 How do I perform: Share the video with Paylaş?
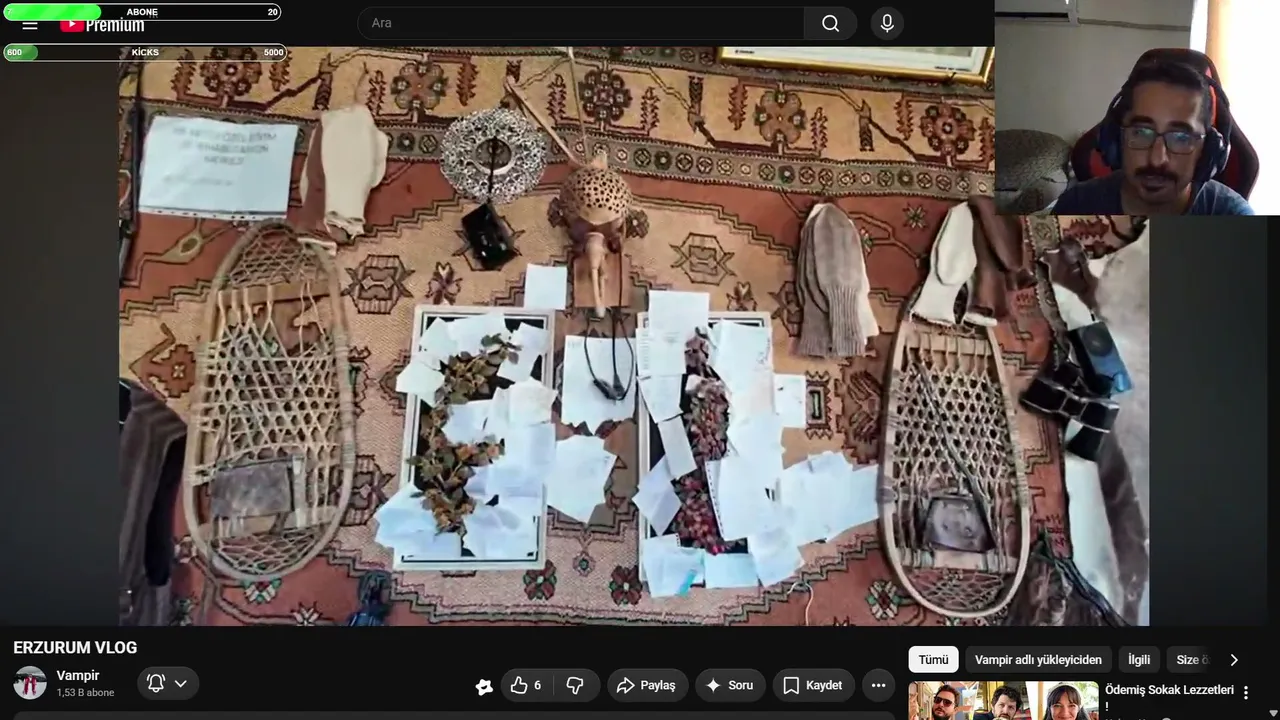[x=647, y=685]
